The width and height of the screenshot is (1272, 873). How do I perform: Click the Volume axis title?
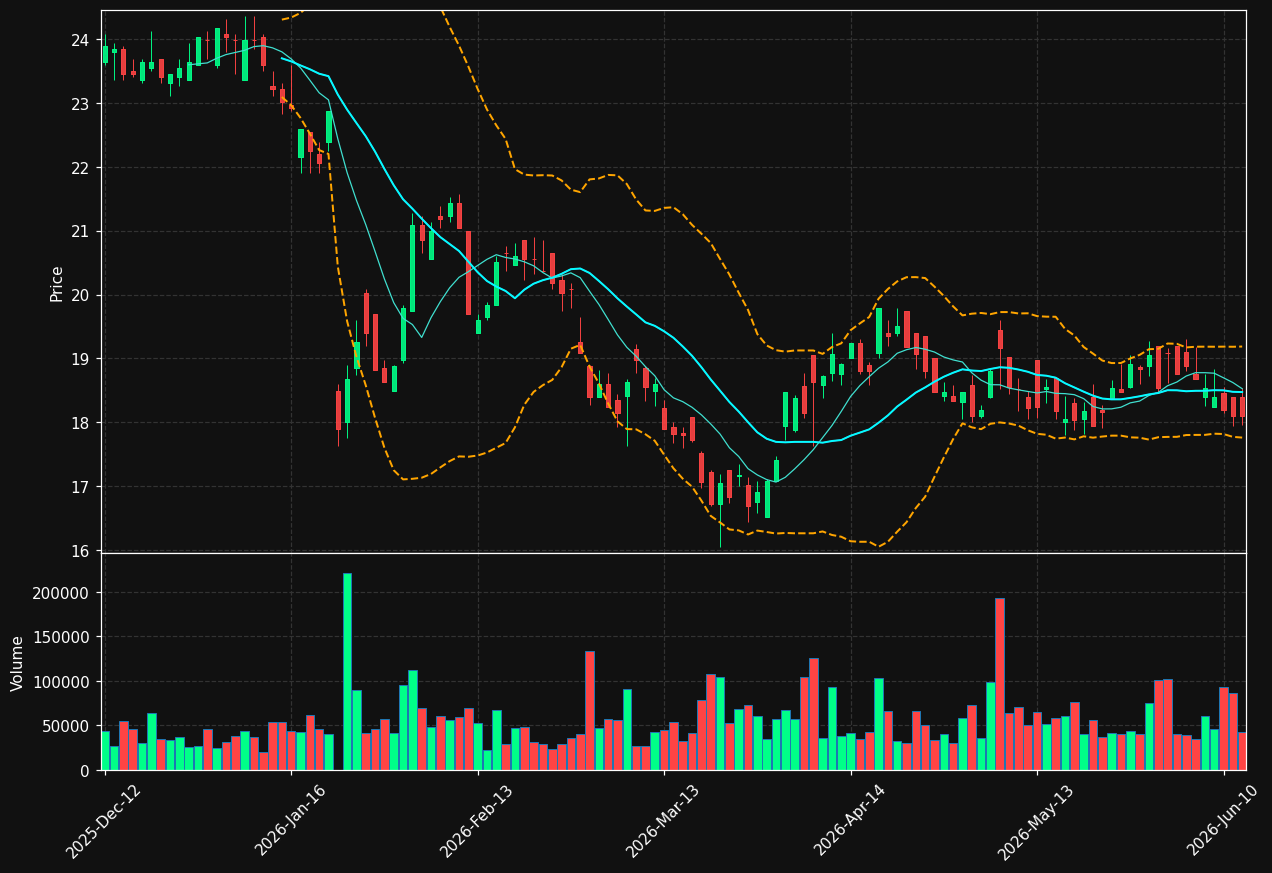coord(18,663)
